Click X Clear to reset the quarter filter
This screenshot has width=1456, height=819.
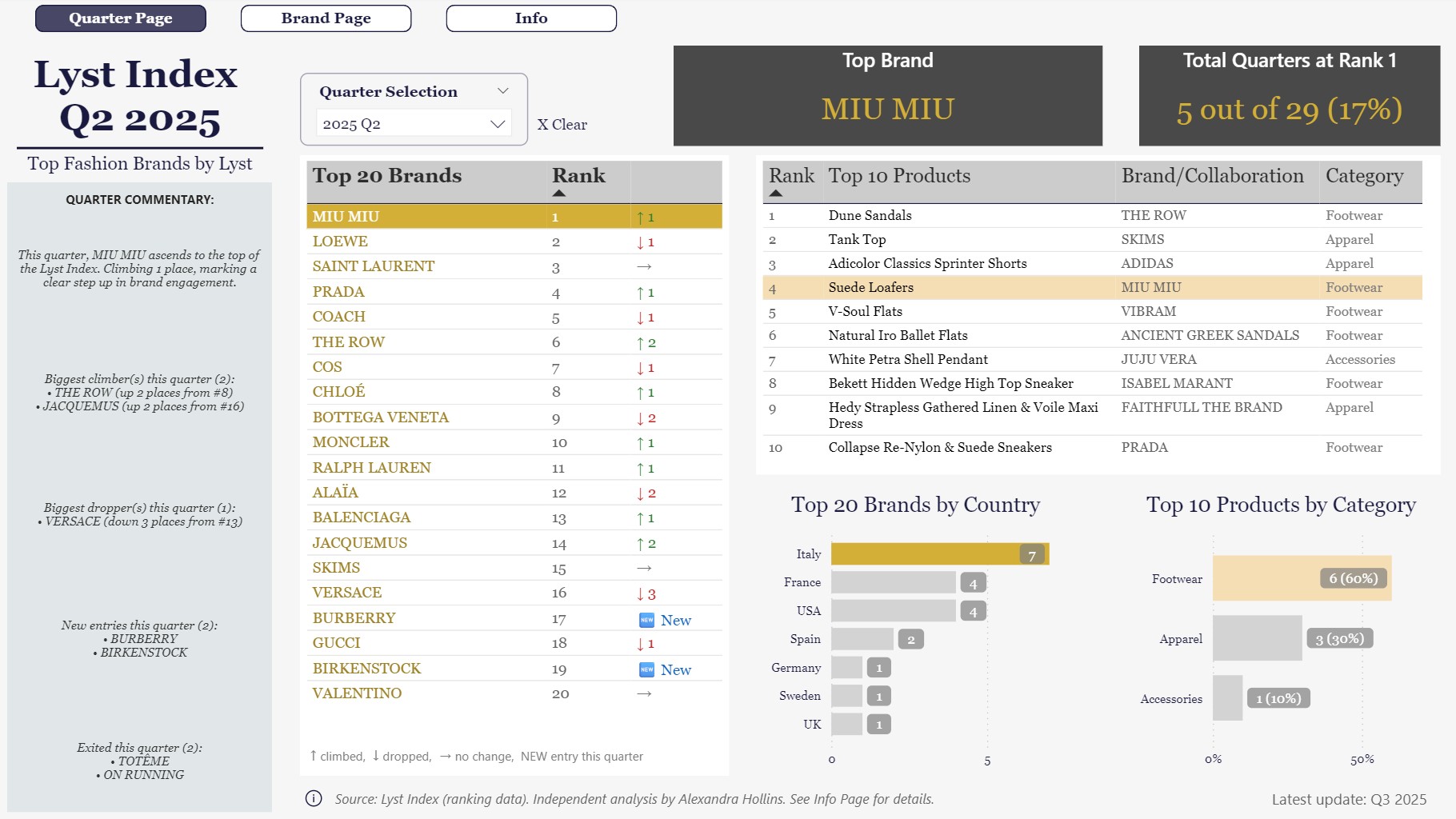click(x=562, y=124)
